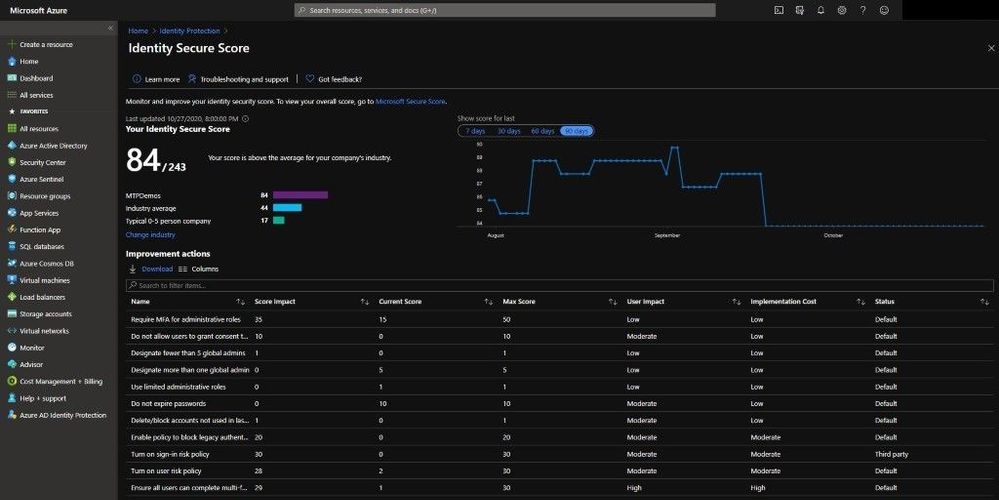Open Microsoft Secure Score link
Screen dimensions: 999x500
pyautogui.click(x=410, y=101)
